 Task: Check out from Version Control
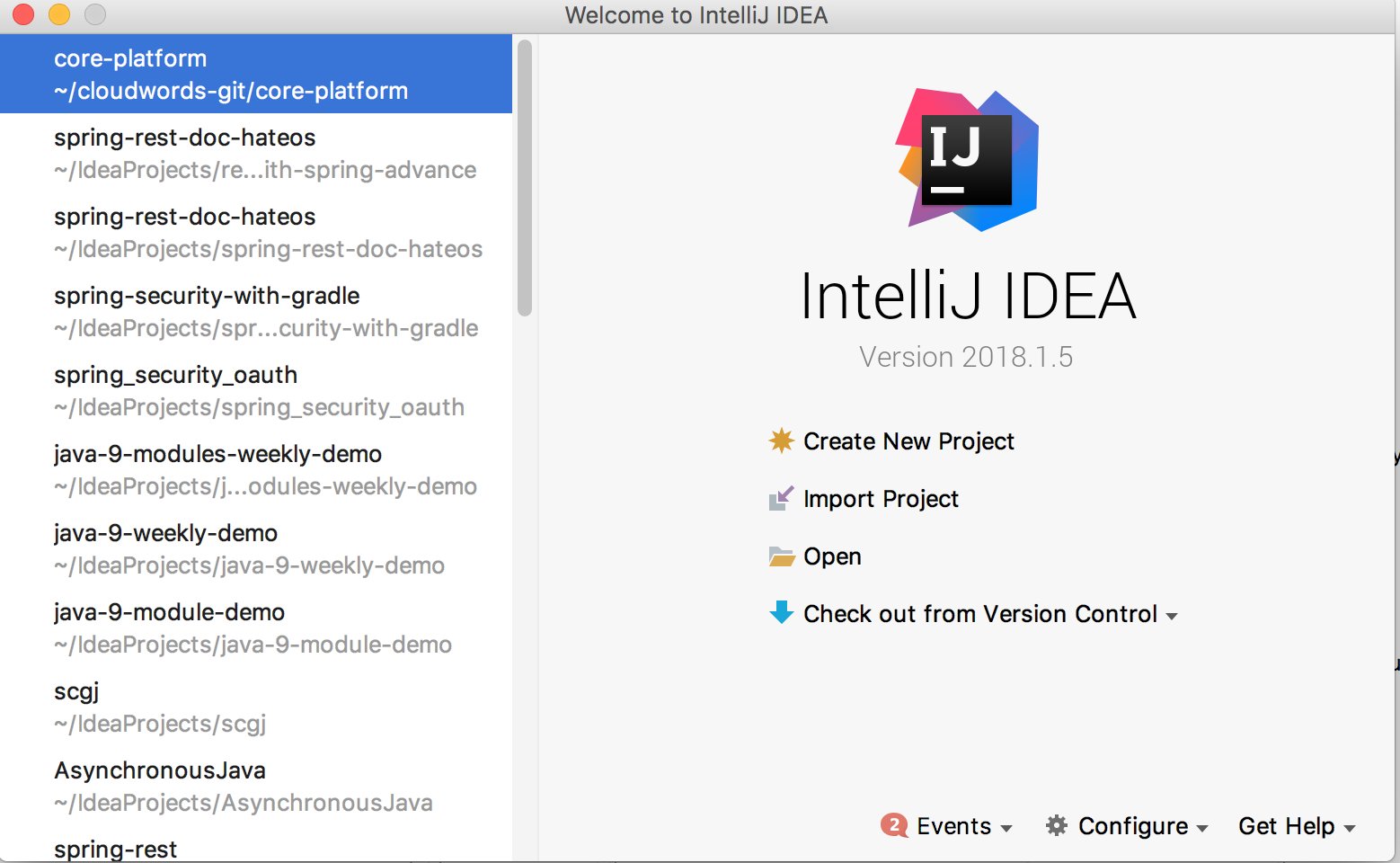pyautogui.click(x=980, y=614)
